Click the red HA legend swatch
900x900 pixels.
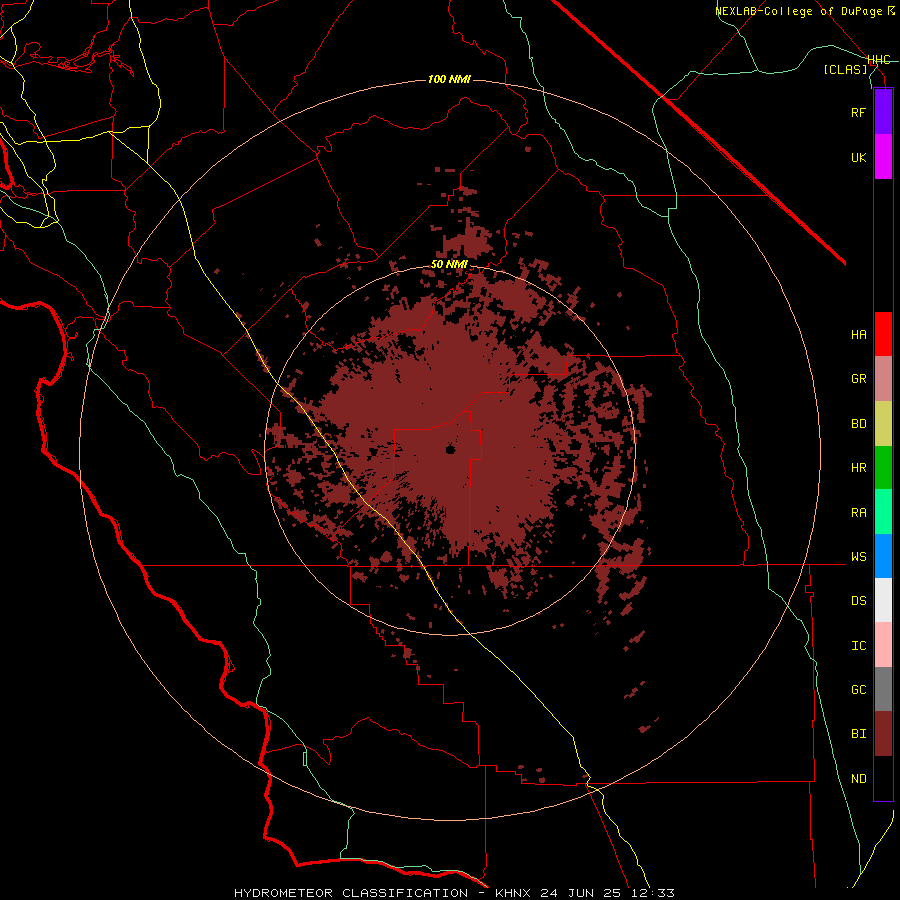pos(883,334)
